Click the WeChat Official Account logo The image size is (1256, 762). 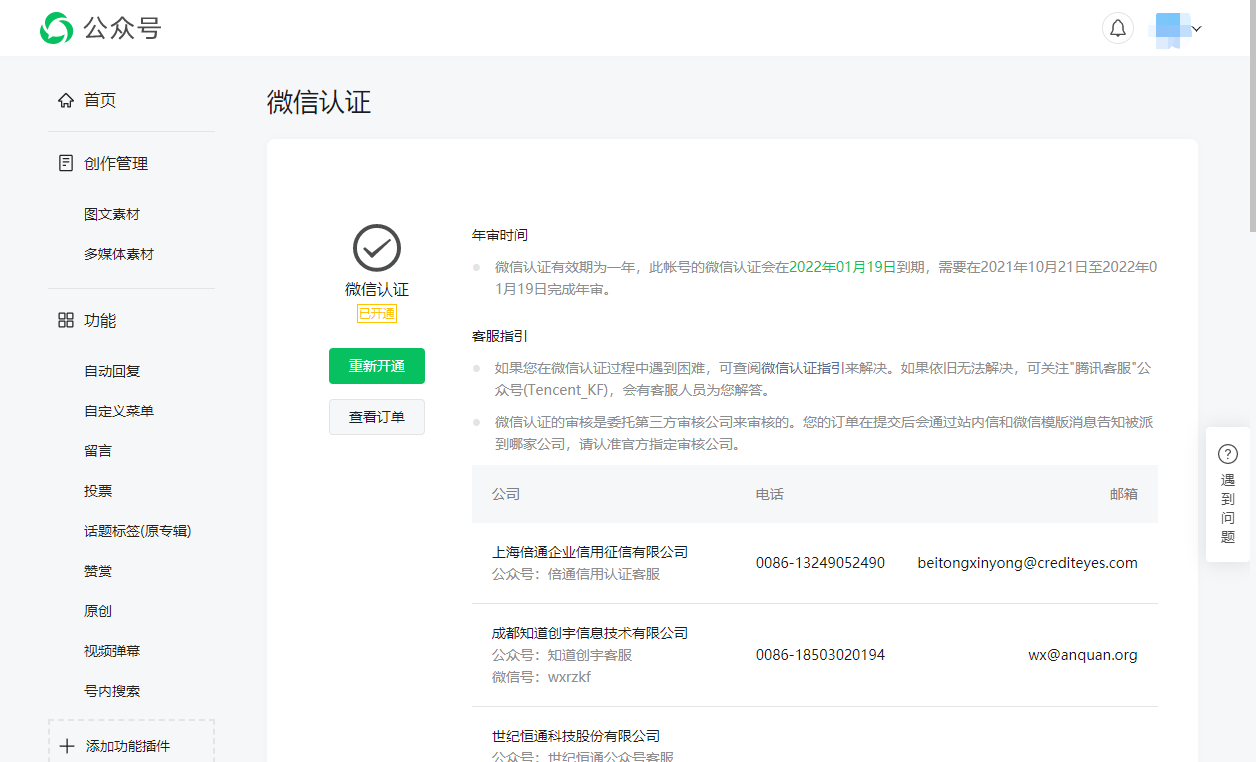point(57,28)
